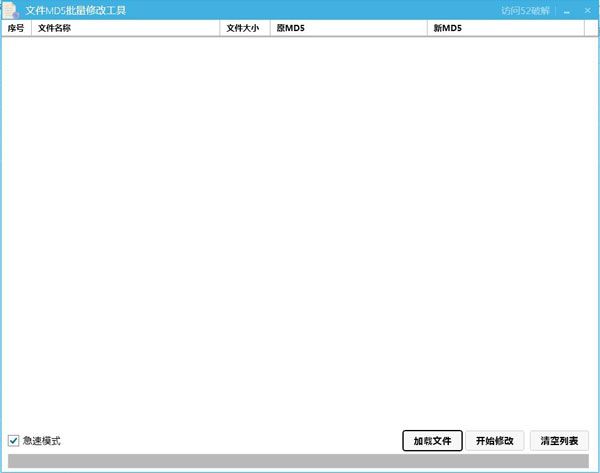The width and height of the screenshot is (600, 473).
Task: Click the 加载文件 button
Action: pos(432,440)
